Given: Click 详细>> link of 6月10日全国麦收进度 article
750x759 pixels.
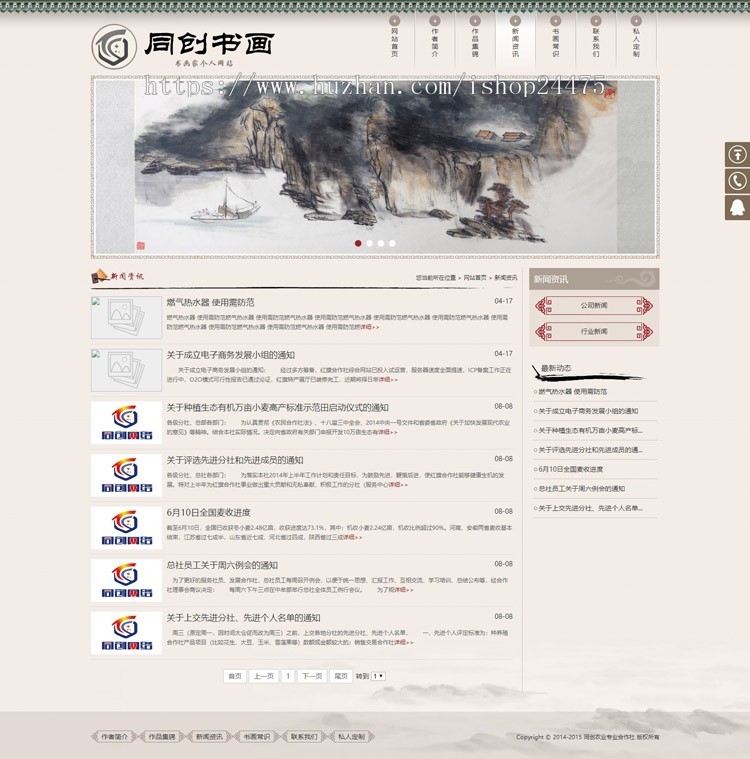Looking at the screenshot, I should (352, 537).
